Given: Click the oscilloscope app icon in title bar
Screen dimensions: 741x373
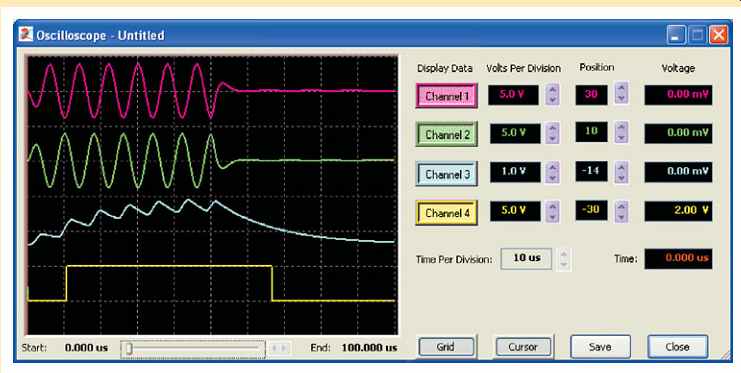Looking at the screenshot, I should point(26,35).
